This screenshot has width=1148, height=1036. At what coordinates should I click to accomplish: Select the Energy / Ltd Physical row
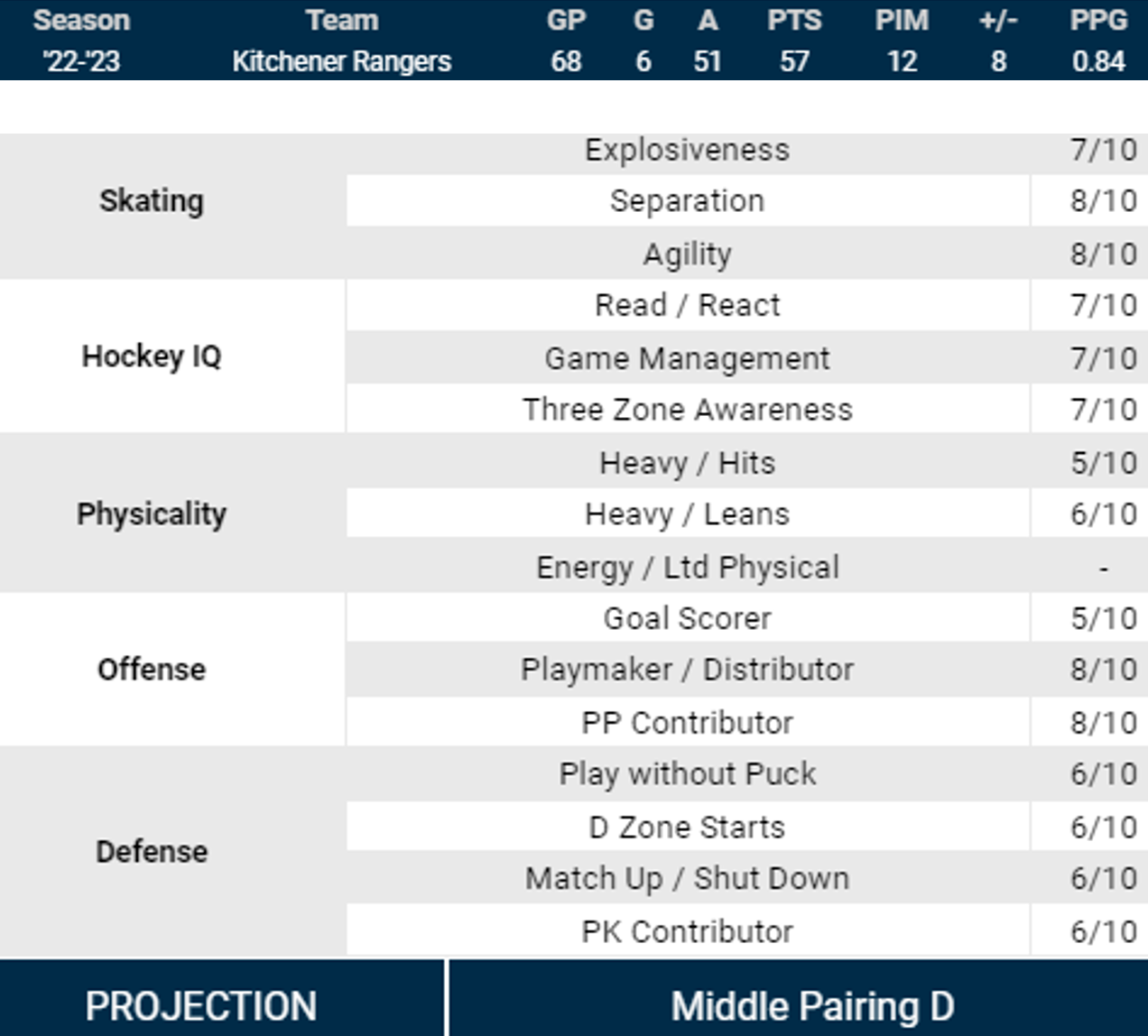point(687,568)
